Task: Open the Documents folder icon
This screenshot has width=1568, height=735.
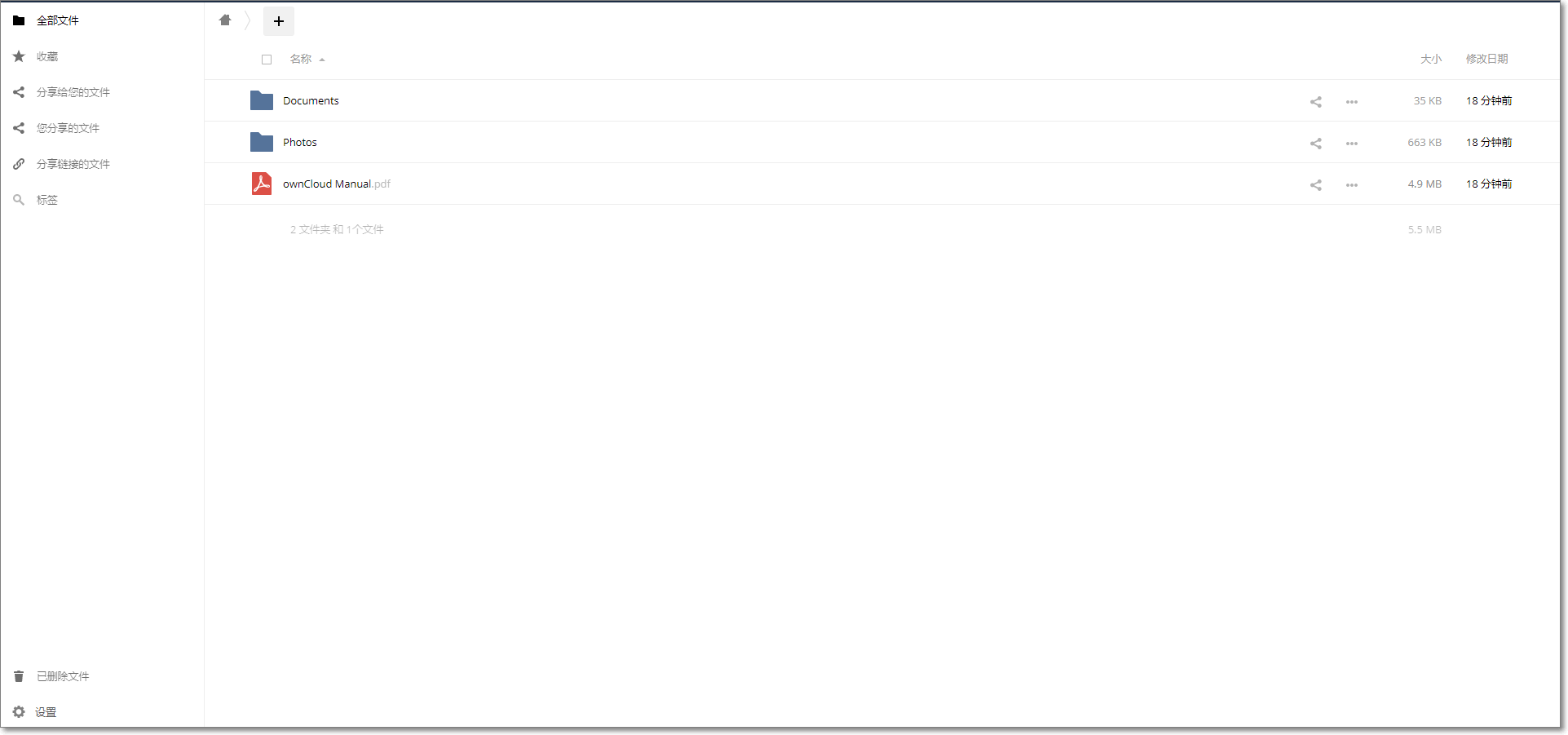Action: pyautogui.click(x=262, y=100)
